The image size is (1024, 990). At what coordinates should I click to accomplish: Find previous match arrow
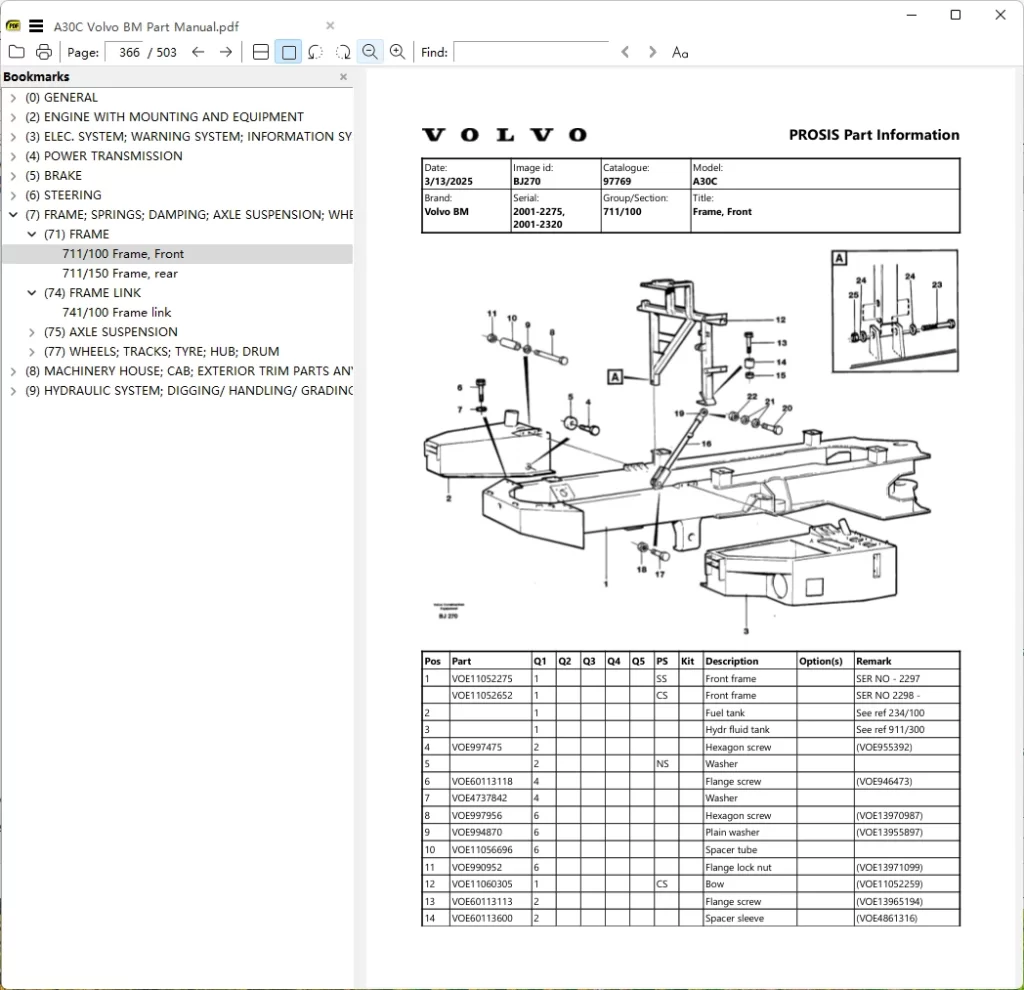[625, 52]
